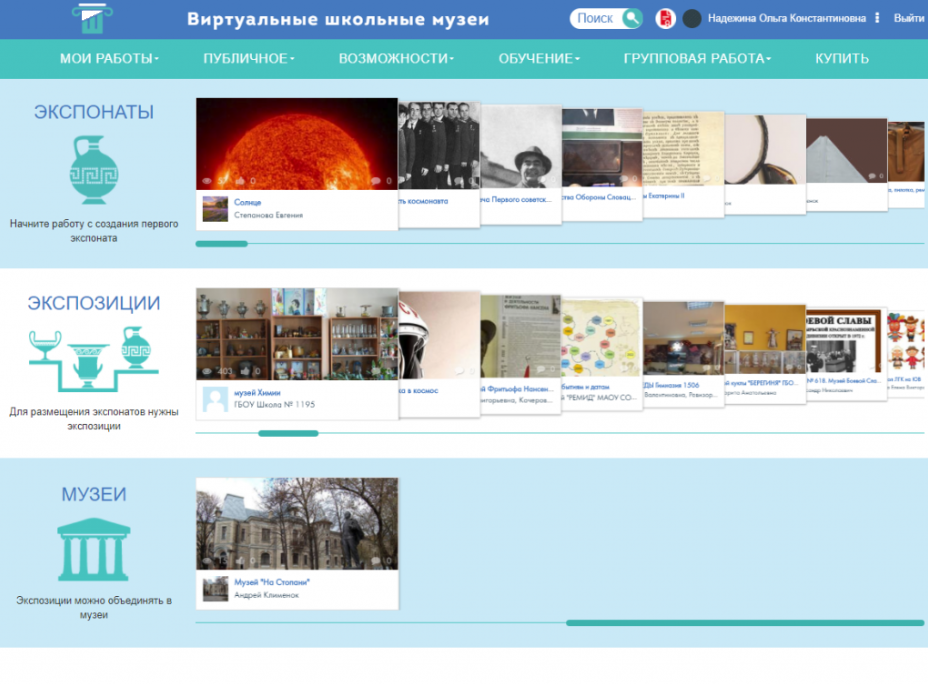This screenshot has height=684, width=928.
Task: Click the museums carousel scrollbar handle
Action: (744, 623)
